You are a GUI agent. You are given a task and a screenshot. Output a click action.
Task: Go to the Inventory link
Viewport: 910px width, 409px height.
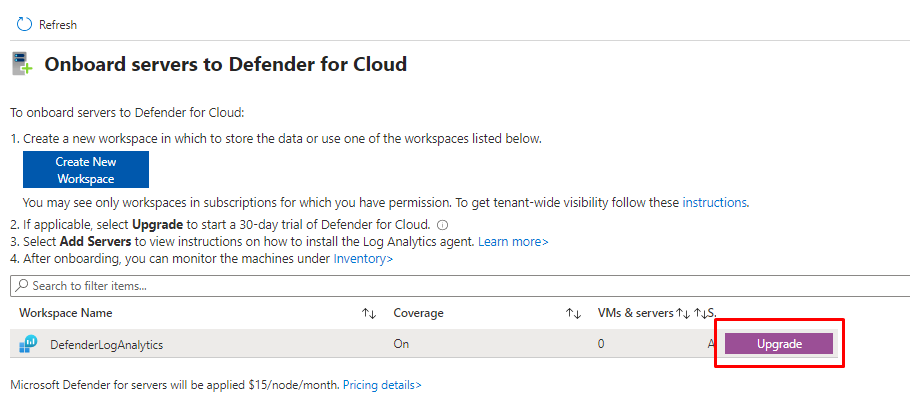point(363,259)
